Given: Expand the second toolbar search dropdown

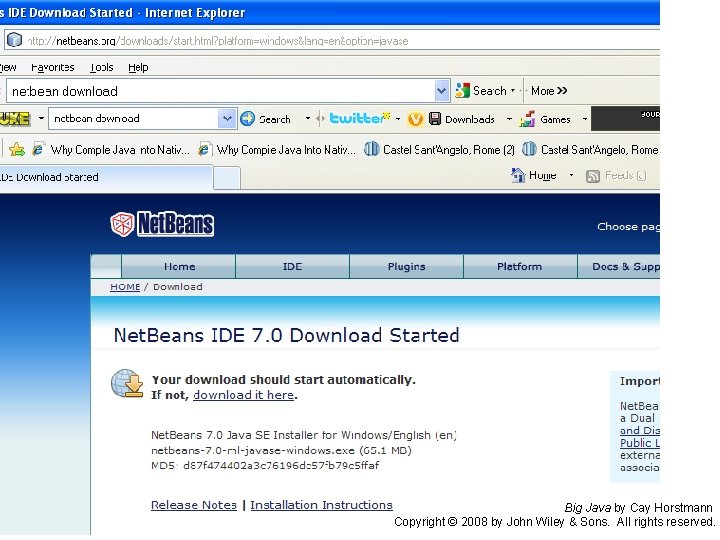Looking at the screenshot, I should click(227, 119).
